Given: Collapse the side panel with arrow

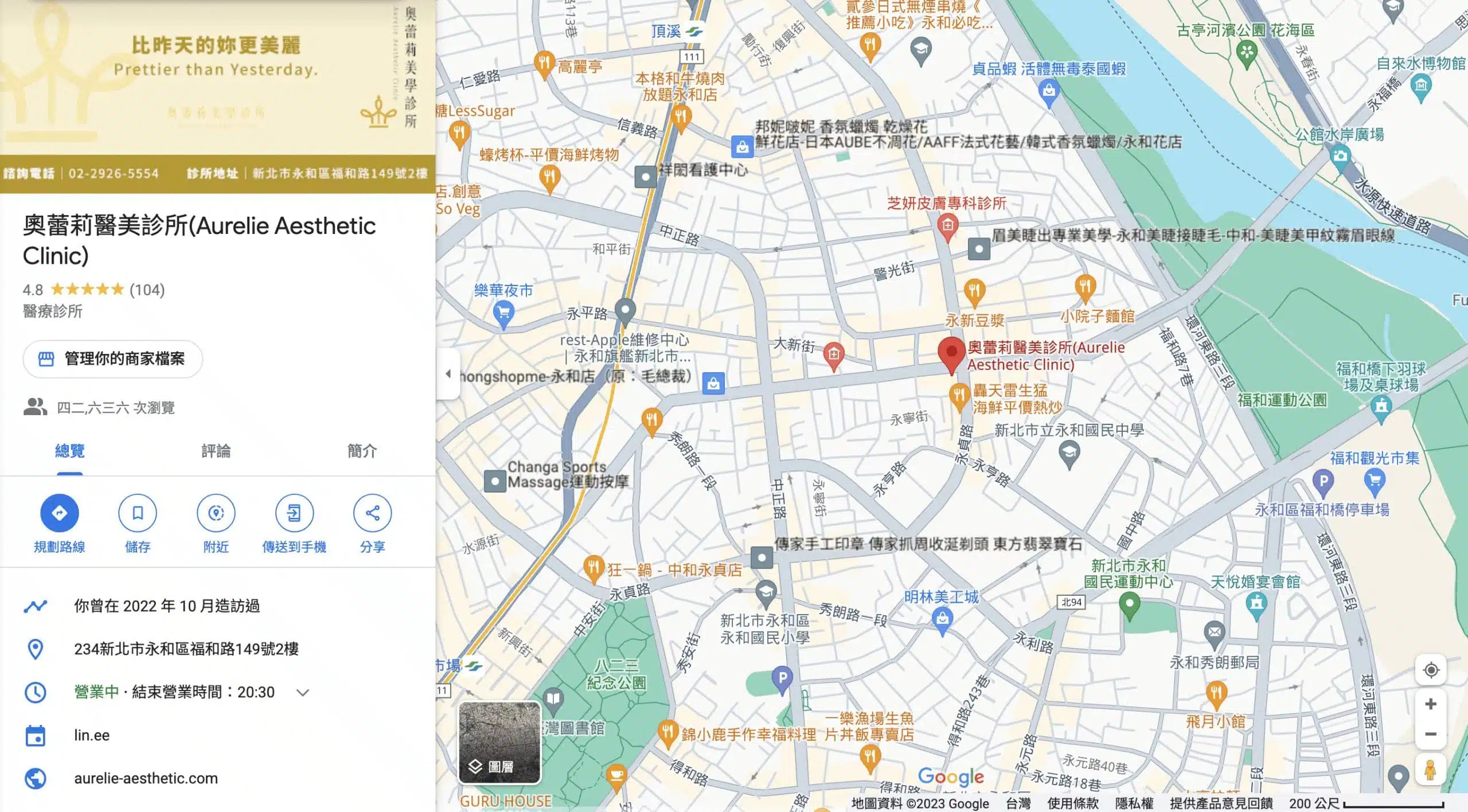Looking at the screenshot, I should pyautogui.click(x=448, y=374).
